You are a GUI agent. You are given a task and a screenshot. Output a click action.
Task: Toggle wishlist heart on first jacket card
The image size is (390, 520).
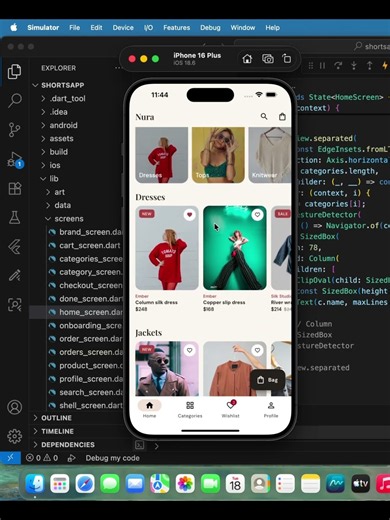pyautogui.click(x=189, y=350)
